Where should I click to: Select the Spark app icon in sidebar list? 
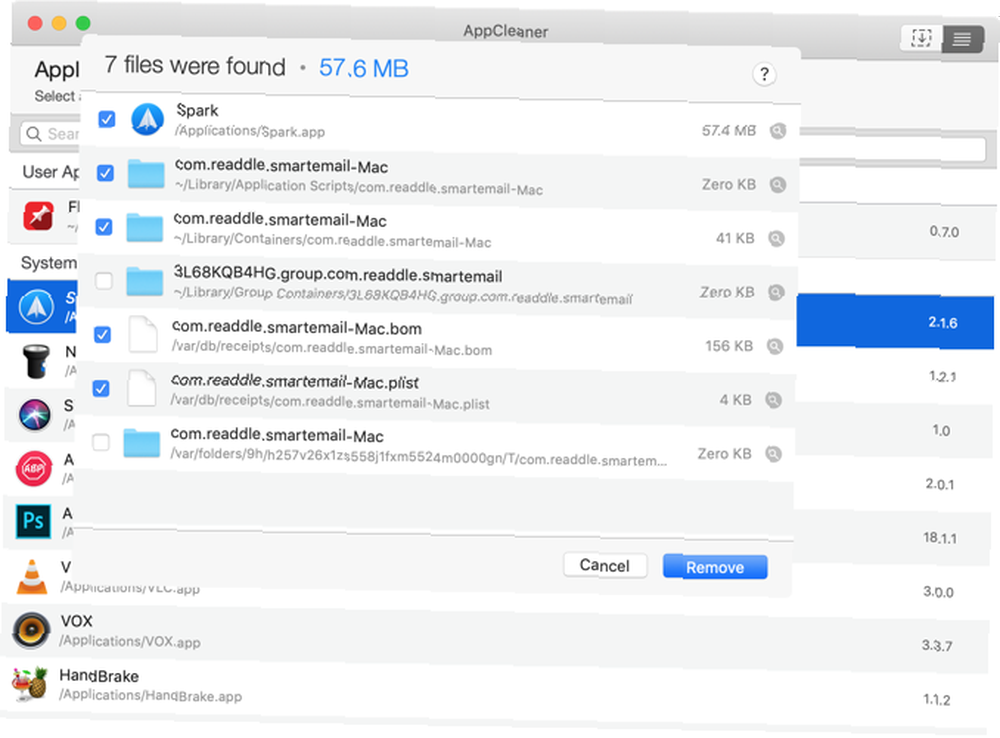point(36,306)
